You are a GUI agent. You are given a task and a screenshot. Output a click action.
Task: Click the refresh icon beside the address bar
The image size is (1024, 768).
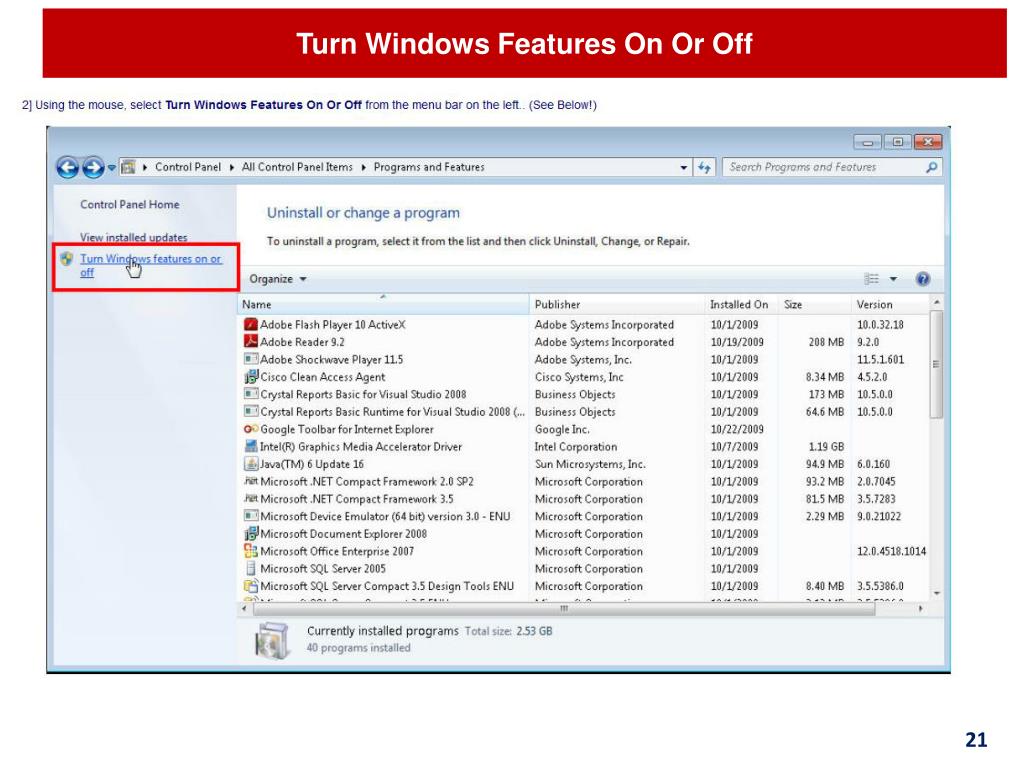pos(704,167)
